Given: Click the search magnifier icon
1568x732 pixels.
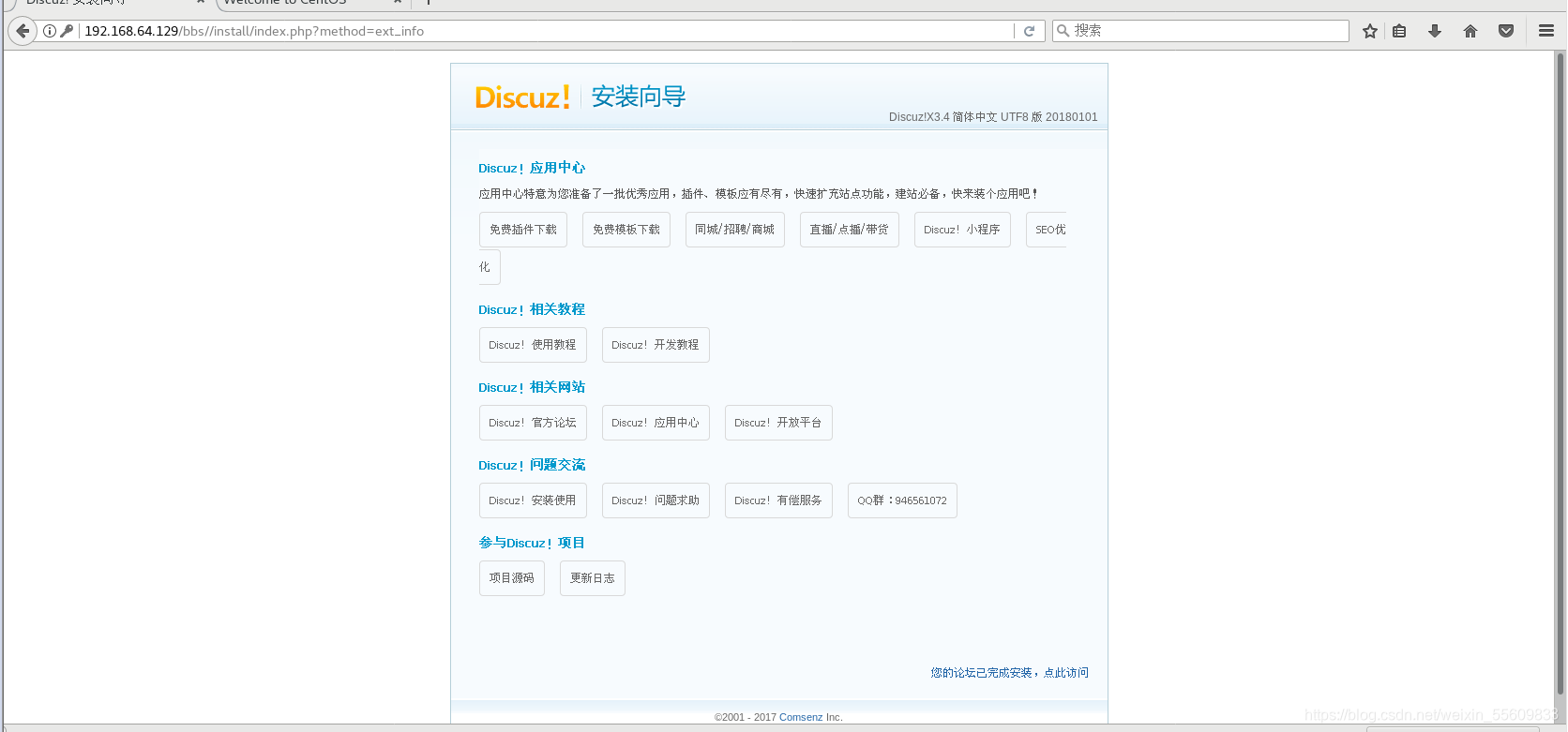Looking at the screenshot, I should [1063, 31].
